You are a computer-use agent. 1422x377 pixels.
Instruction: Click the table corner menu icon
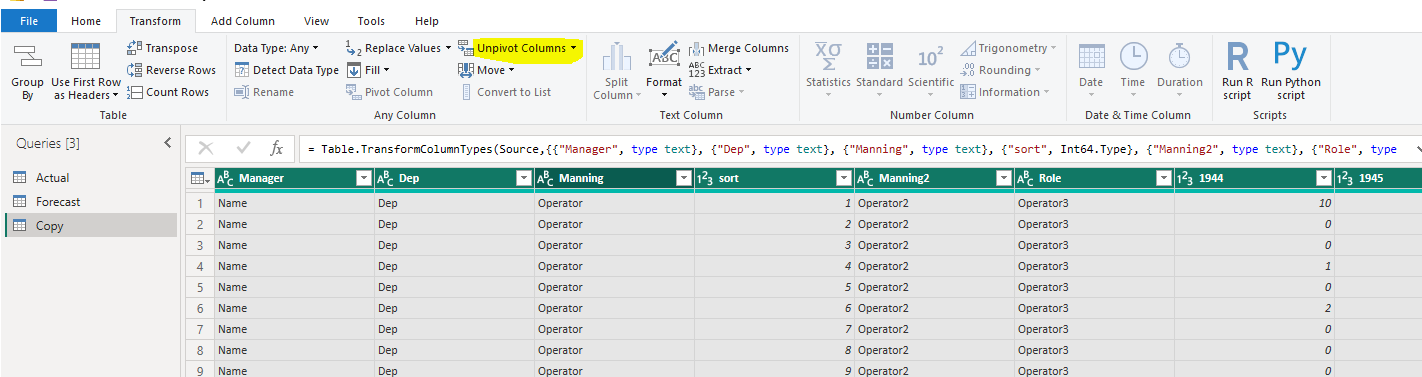point(200,178)
